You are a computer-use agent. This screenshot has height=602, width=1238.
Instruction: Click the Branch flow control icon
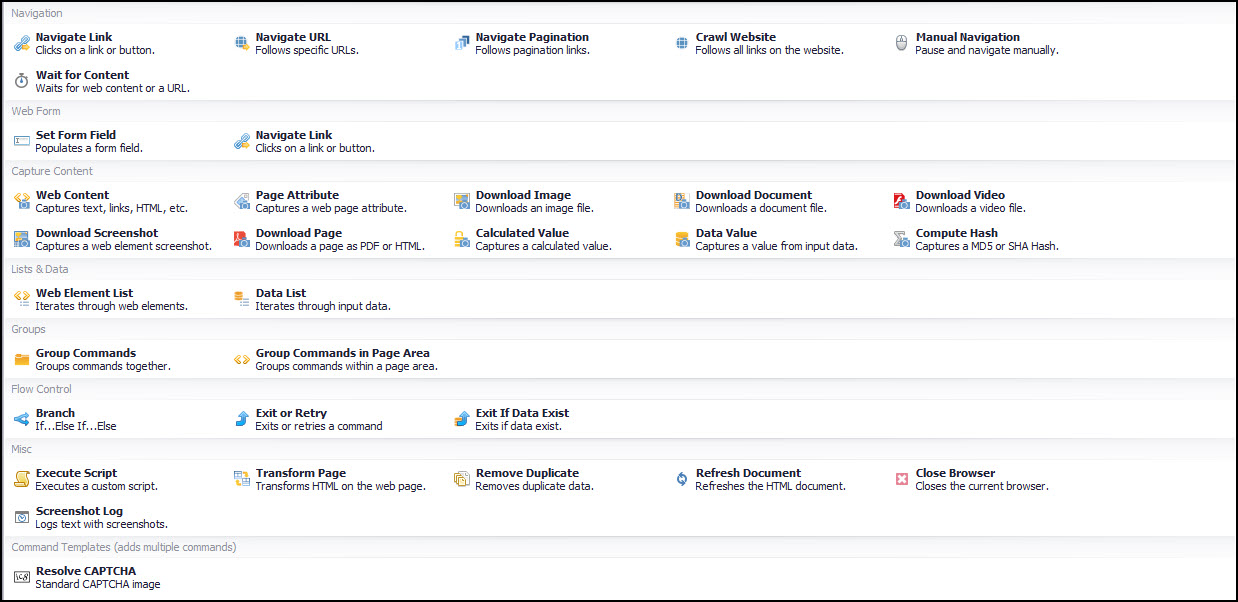21,419
